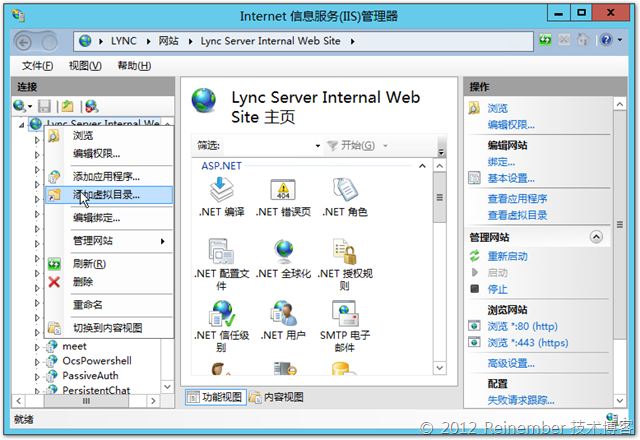Image resolution: width=640 pixels, height=440 pixels.
Task: Open the .NET 配置文件 feature icon
Action: tap(221, 251)
